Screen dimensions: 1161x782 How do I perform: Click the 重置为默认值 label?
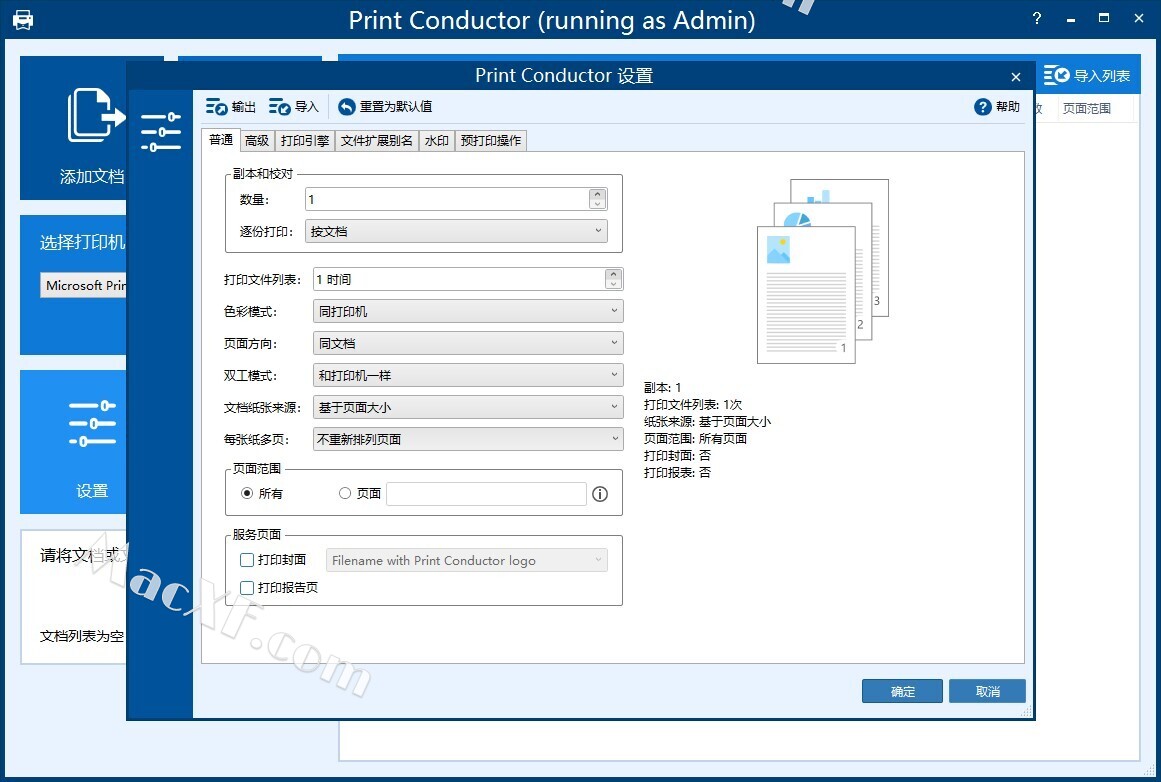(396, 107)
